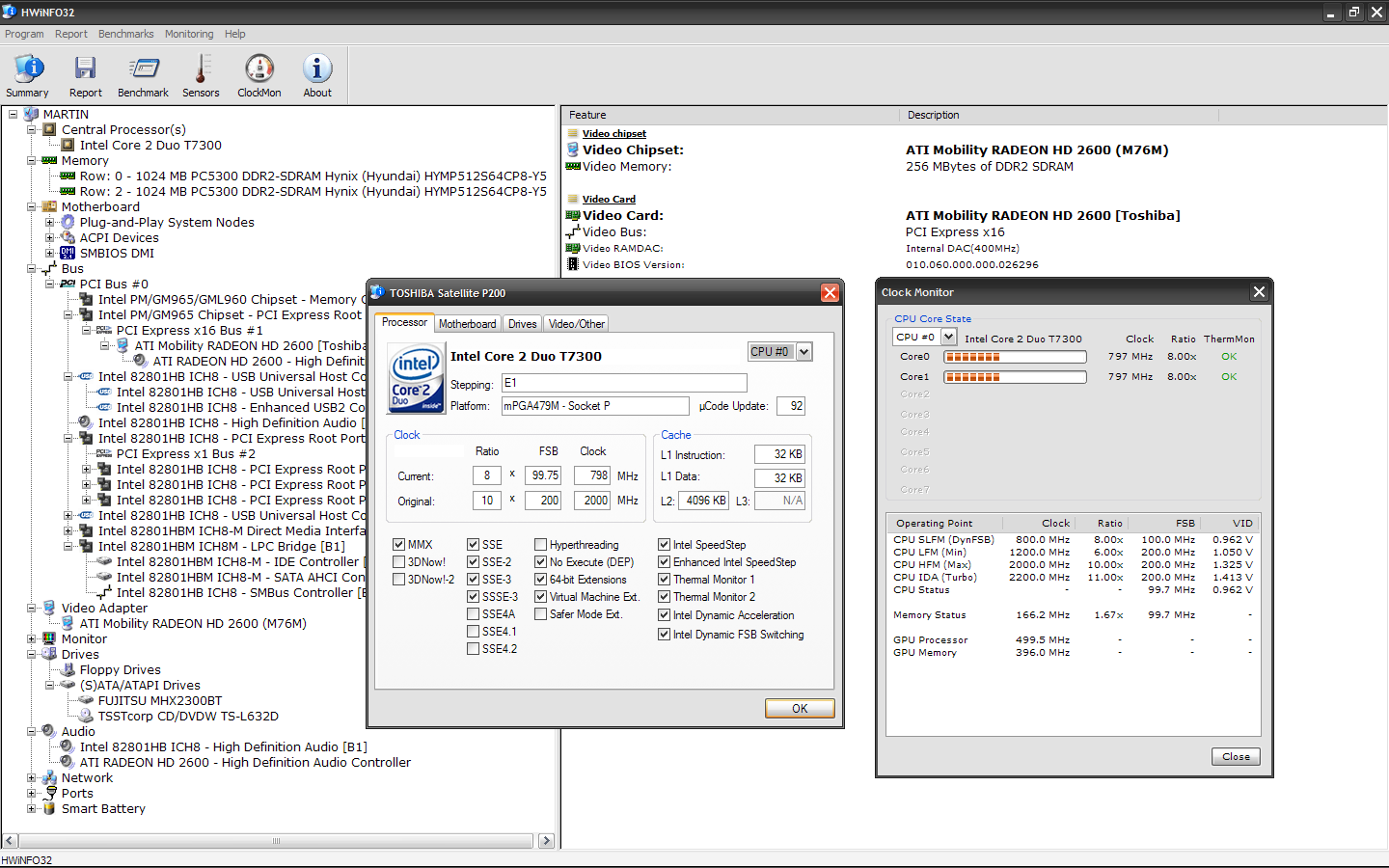Select the Smart Battery tree icon

pos(49,809)
